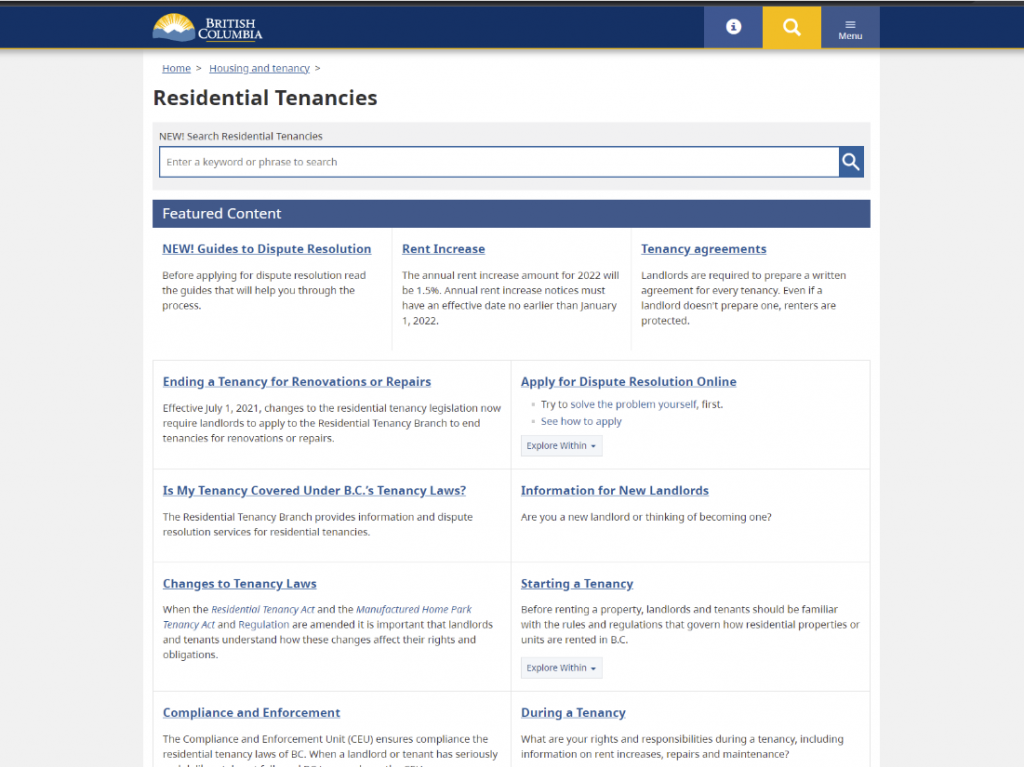Go to the Home breadcrumb
1024x767 pixels.
click(176, 68)
